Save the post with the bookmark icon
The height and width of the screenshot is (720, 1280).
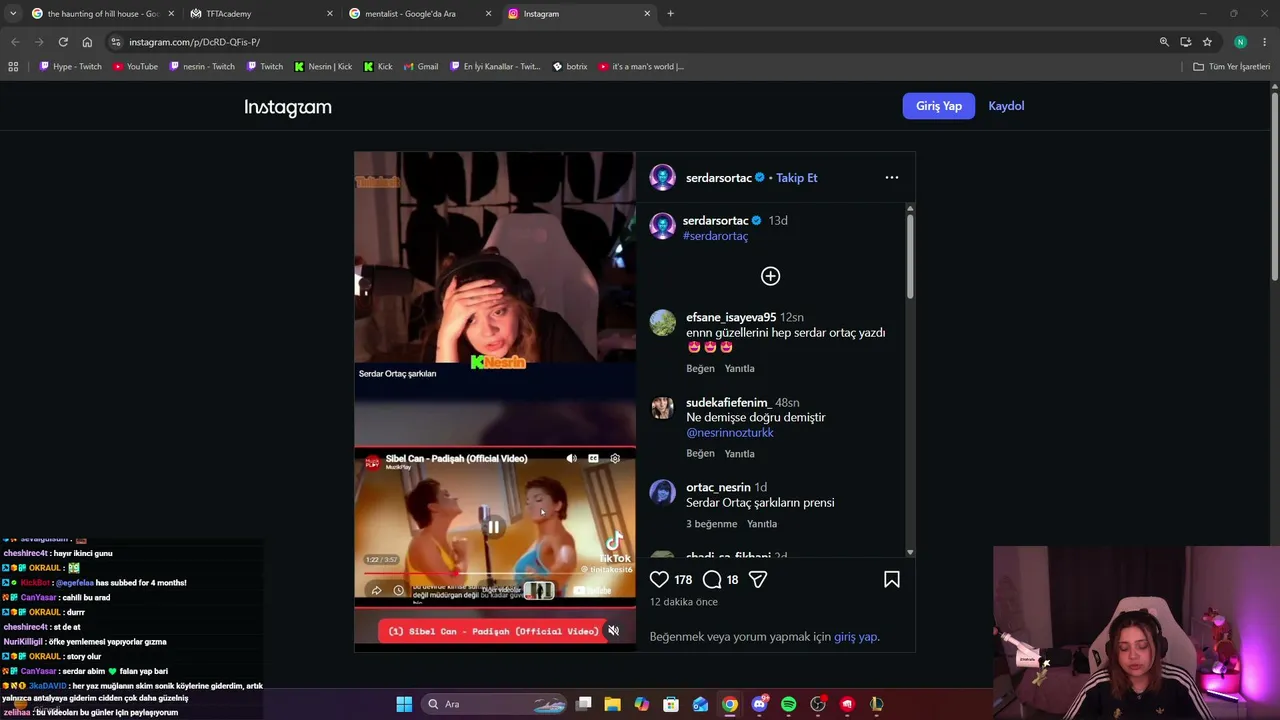(892, 579)
